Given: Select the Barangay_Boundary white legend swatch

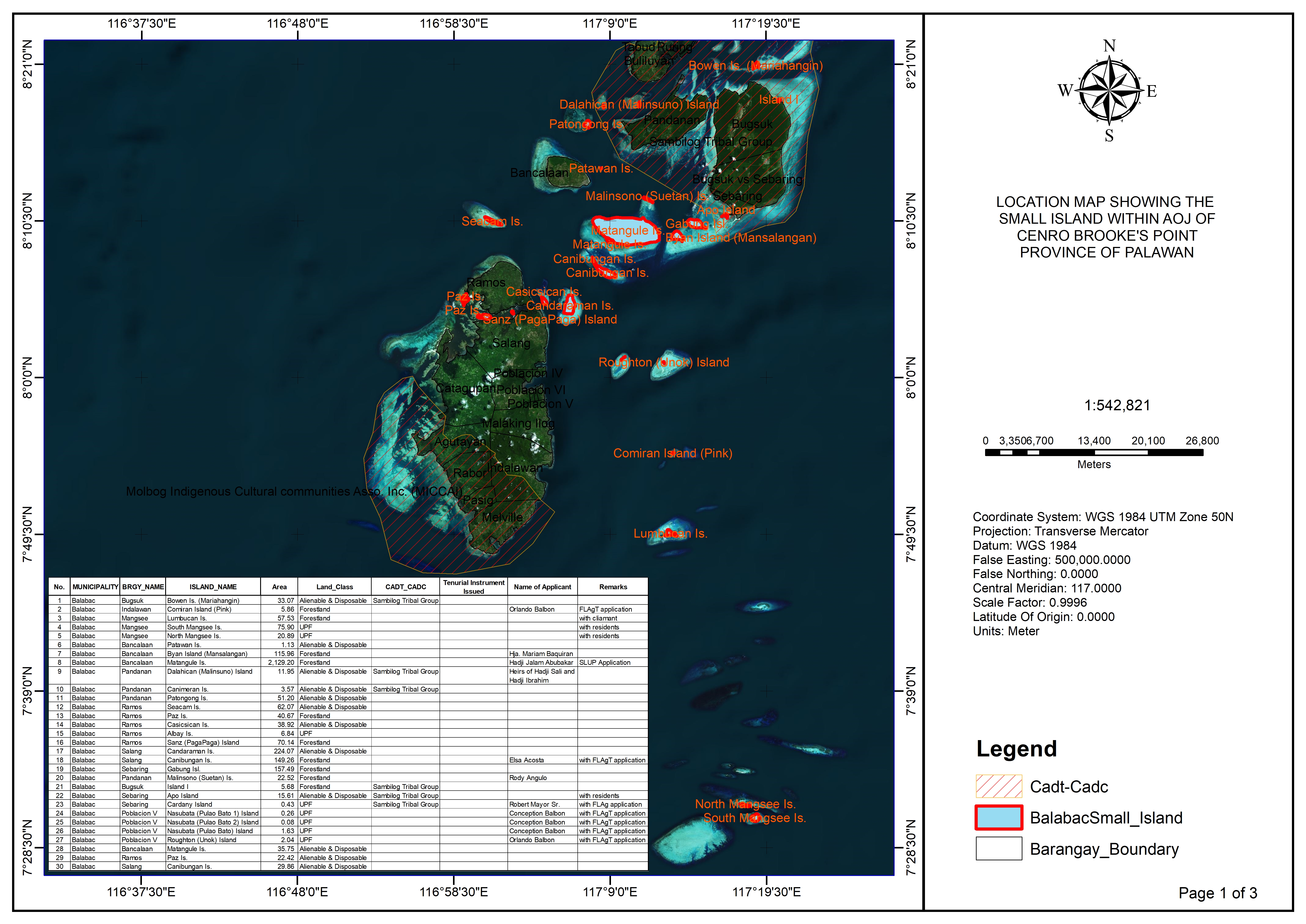Looking at the screenshot, I should pyautogui.click(x=999, y=848).
